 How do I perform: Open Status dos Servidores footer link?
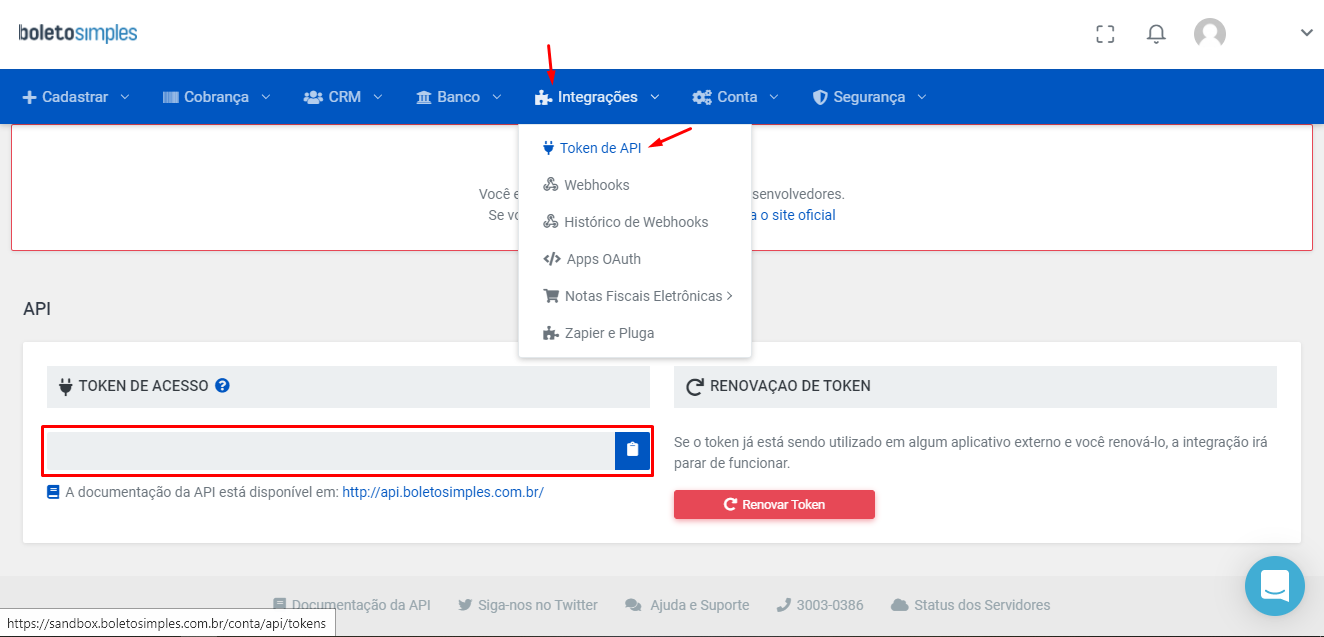pyautogui.click(x=981, y=605)
